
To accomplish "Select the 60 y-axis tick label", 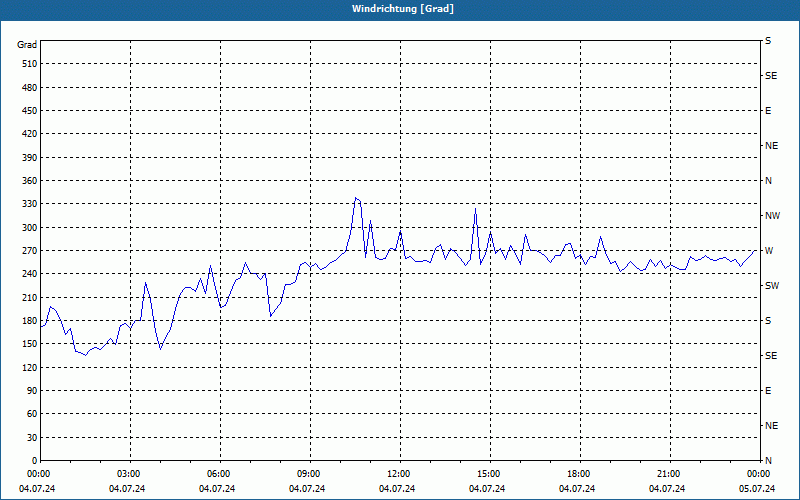I will point(32,414).
